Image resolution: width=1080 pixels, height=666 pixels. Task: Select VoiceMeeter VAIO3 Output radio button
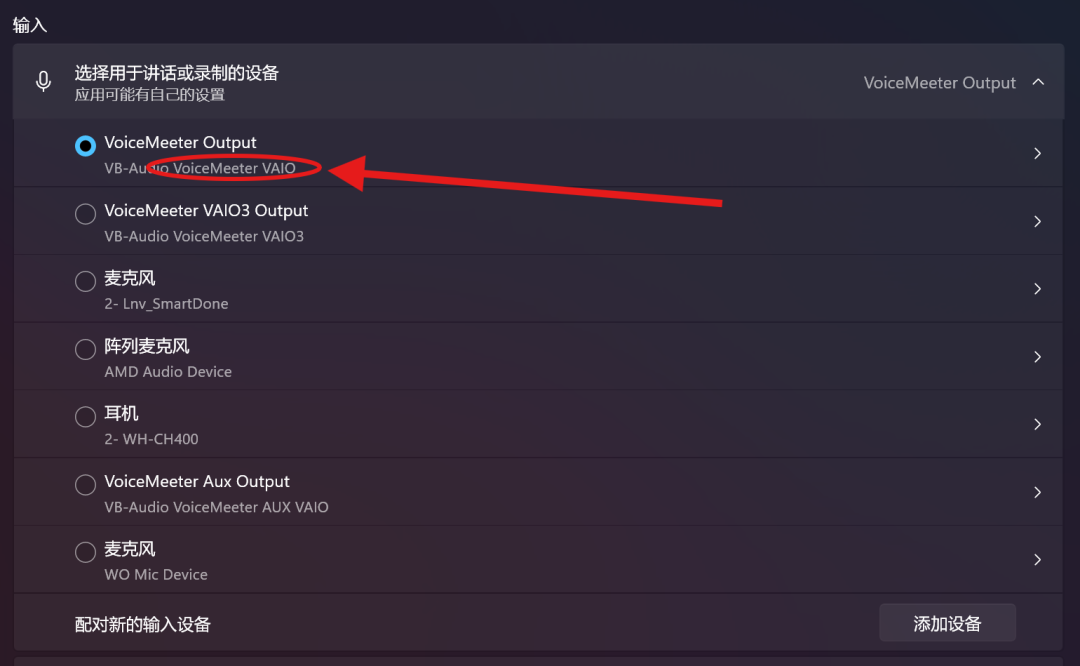pos(85,214)
